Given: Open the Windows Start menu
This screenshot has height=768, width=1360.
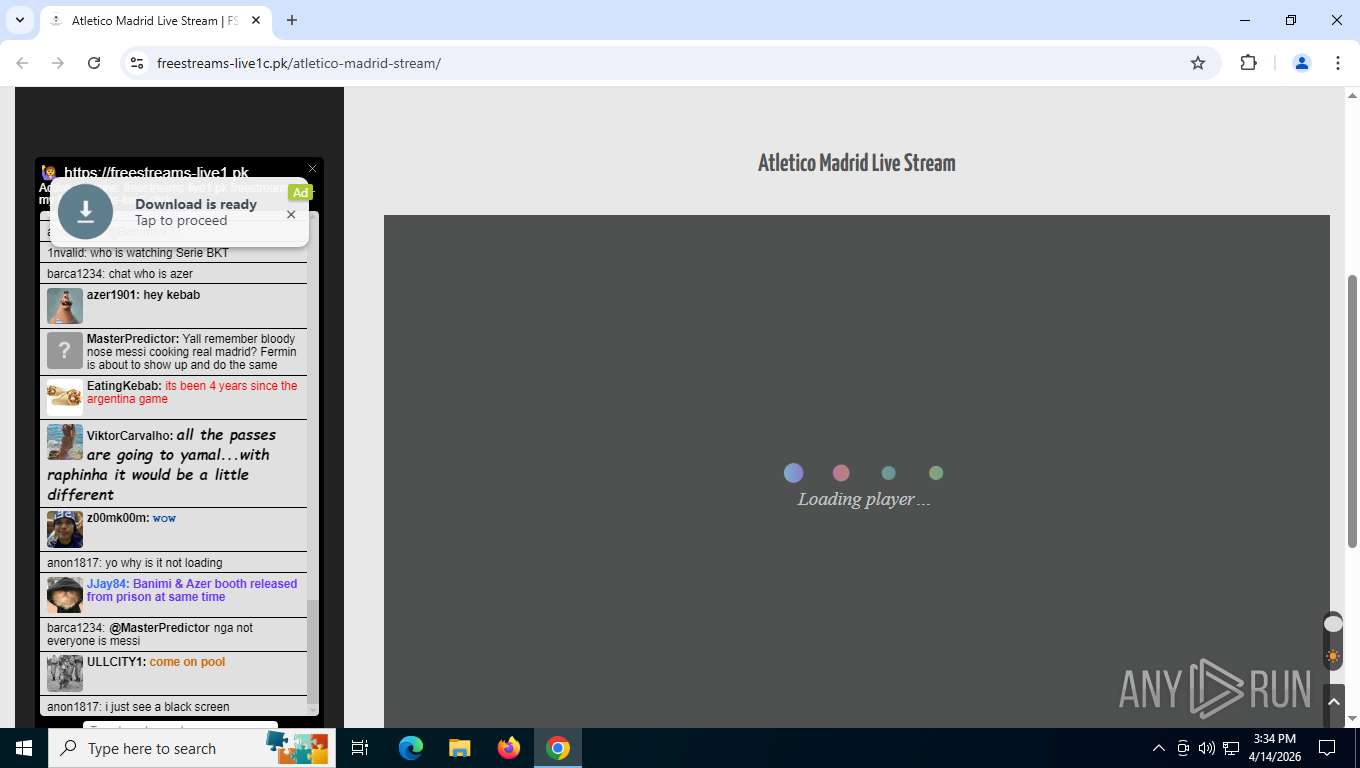Looking at the screenshot, I should [x=24, y=748].
